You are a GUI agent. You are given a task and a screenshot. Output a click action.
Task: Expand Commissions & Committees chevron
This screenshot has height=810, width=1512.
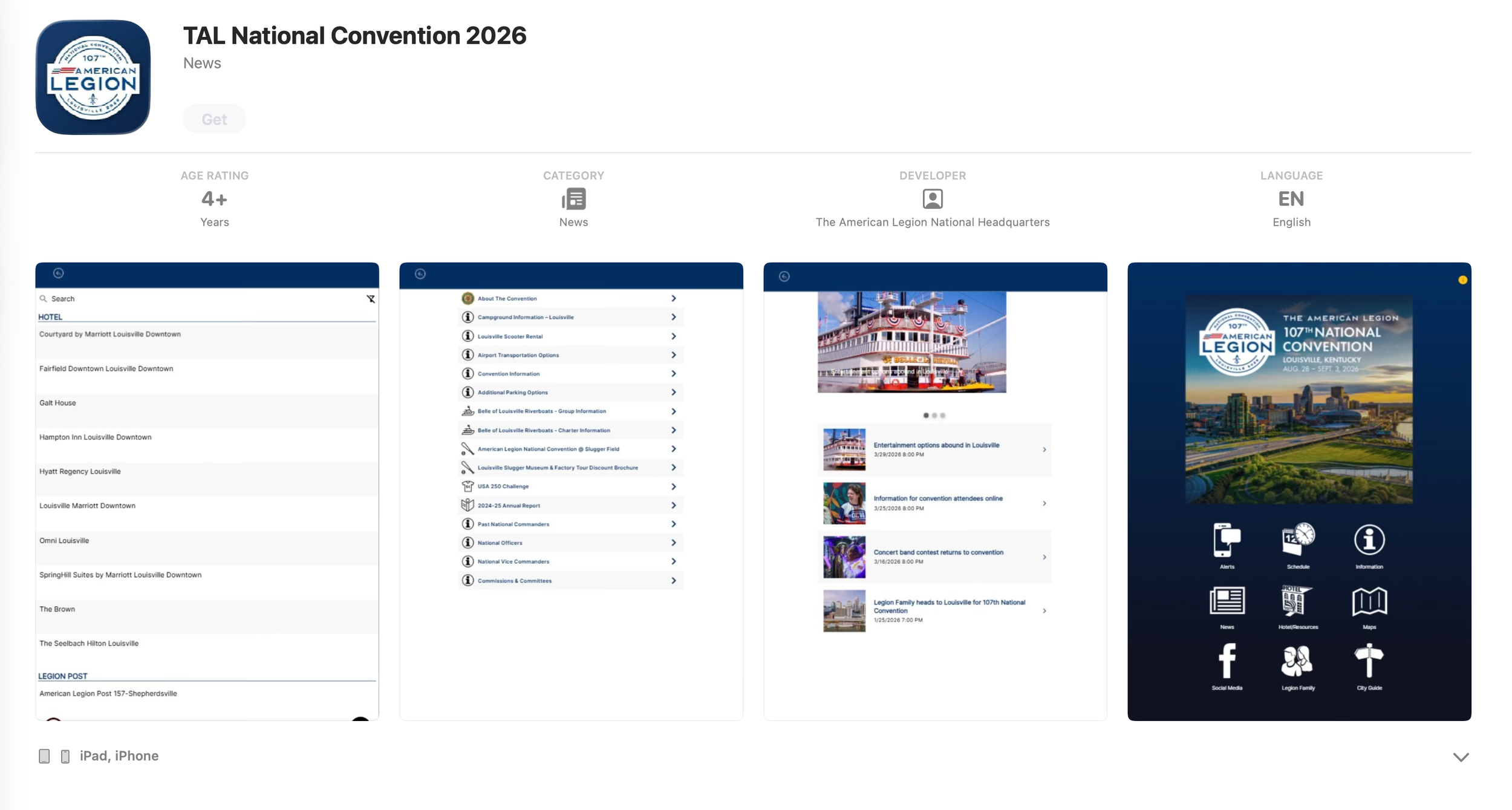point(673,581)
